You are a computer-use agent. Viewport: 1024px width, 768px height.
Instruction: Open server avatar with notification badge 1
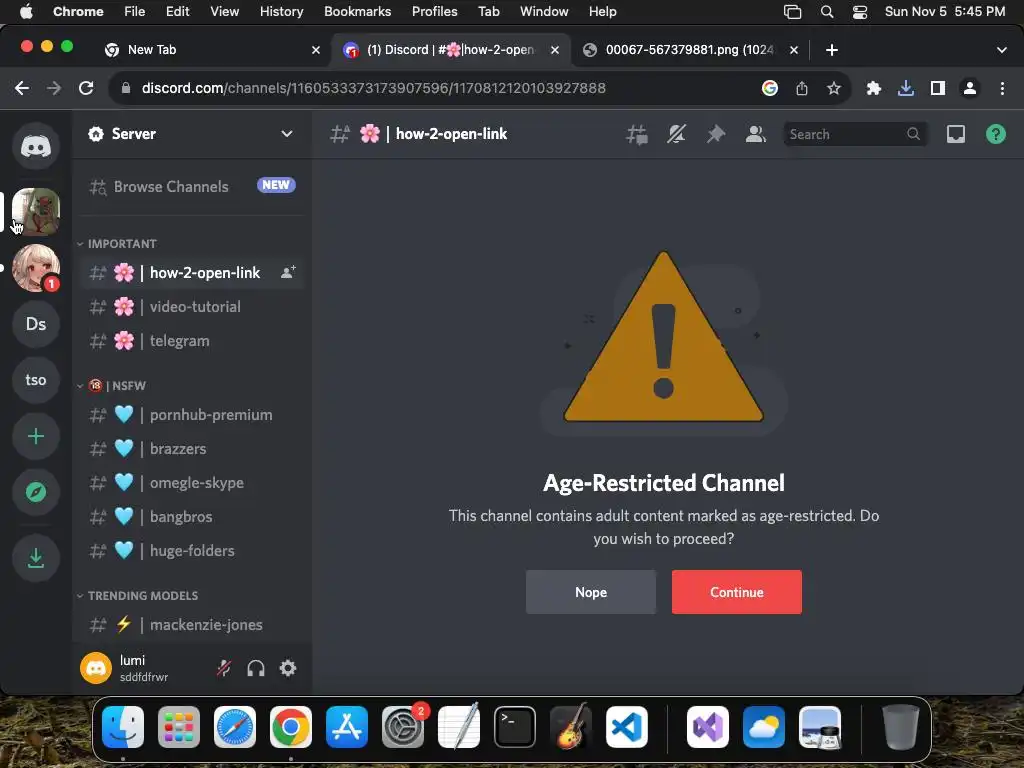(x=36, y=268)
